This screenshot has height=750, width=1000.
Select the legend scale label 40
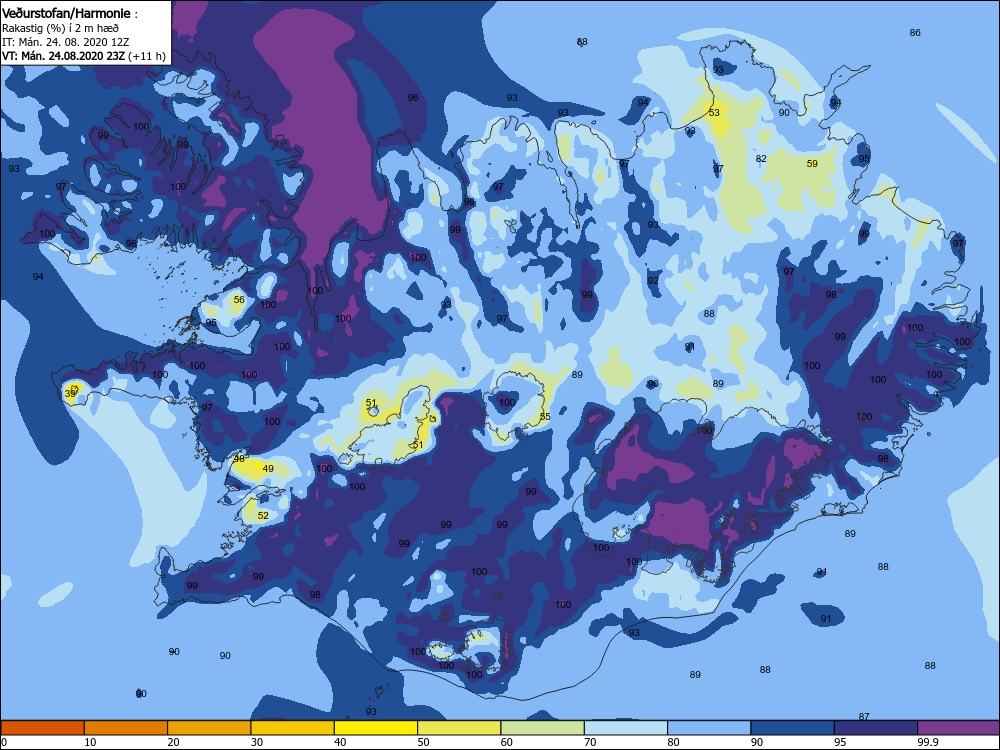pos(340,742)
